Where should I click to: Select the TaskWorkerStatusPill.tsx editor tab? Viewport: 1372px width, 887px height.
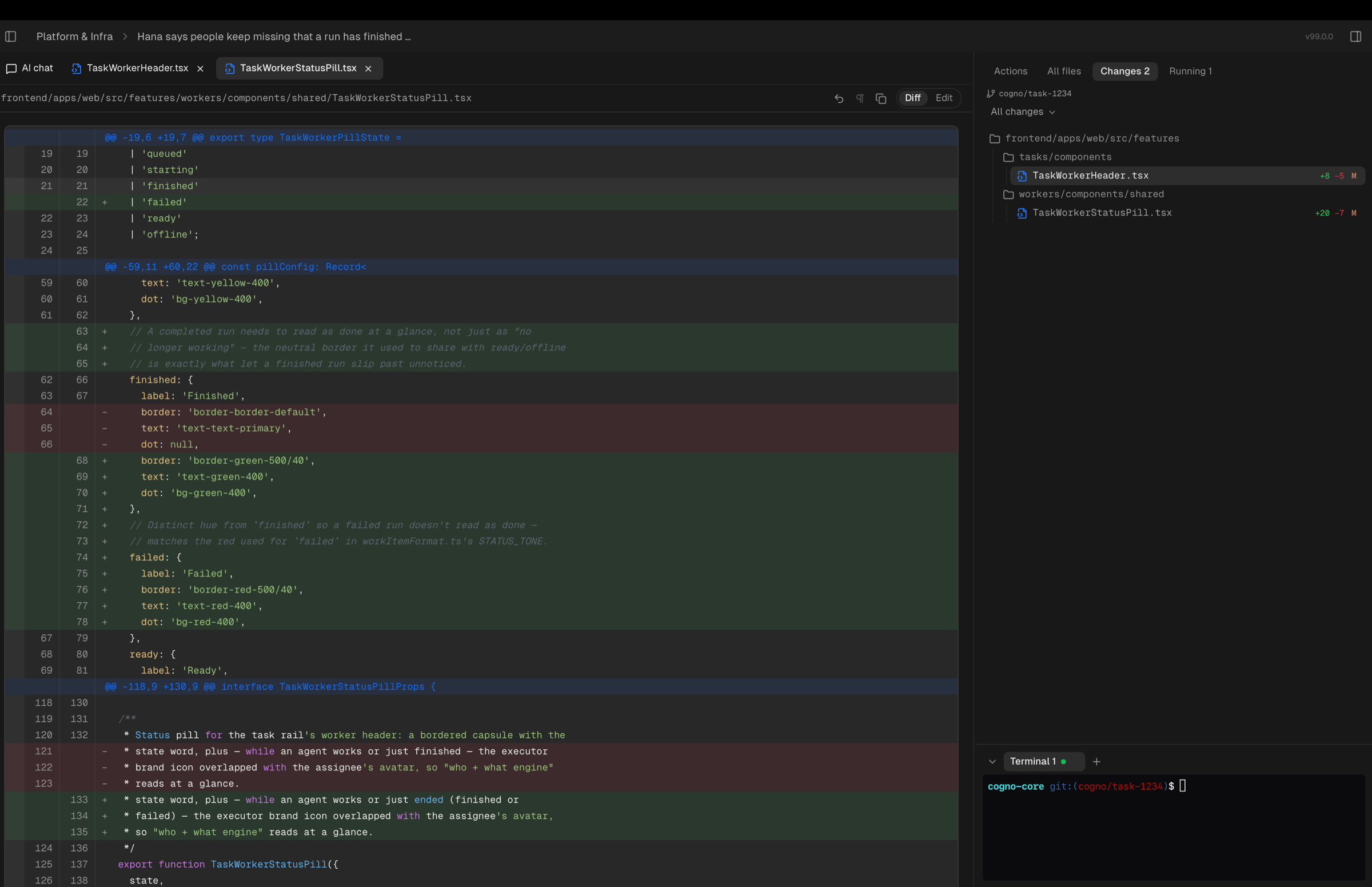pos(298,69)
